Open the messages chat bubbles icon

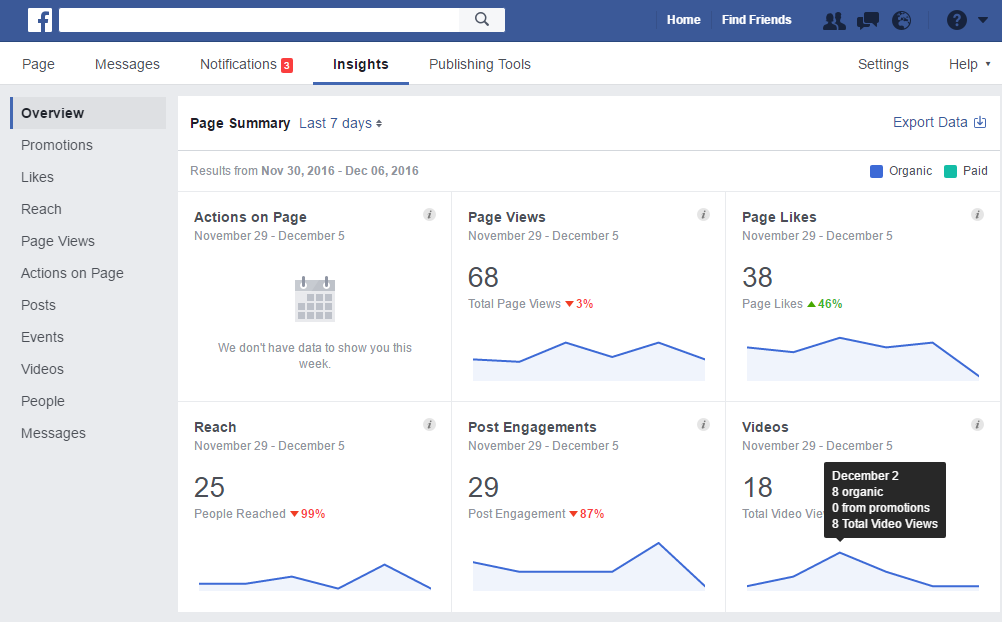[868, 20]
